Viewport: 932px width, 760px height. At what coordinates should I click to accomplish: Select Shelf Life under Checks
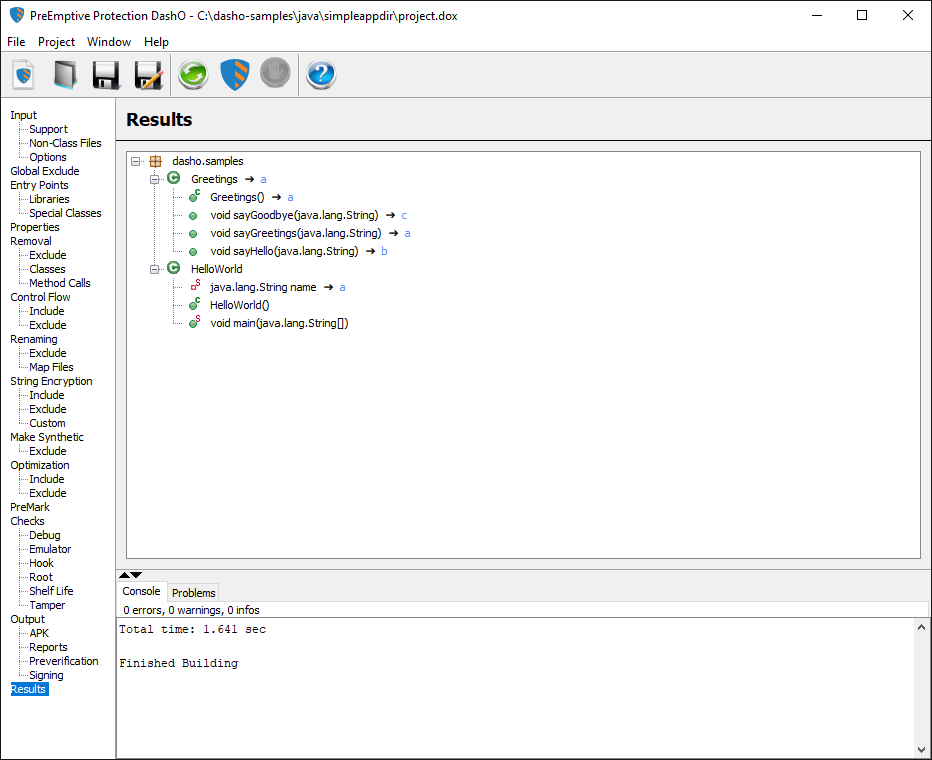52,591
